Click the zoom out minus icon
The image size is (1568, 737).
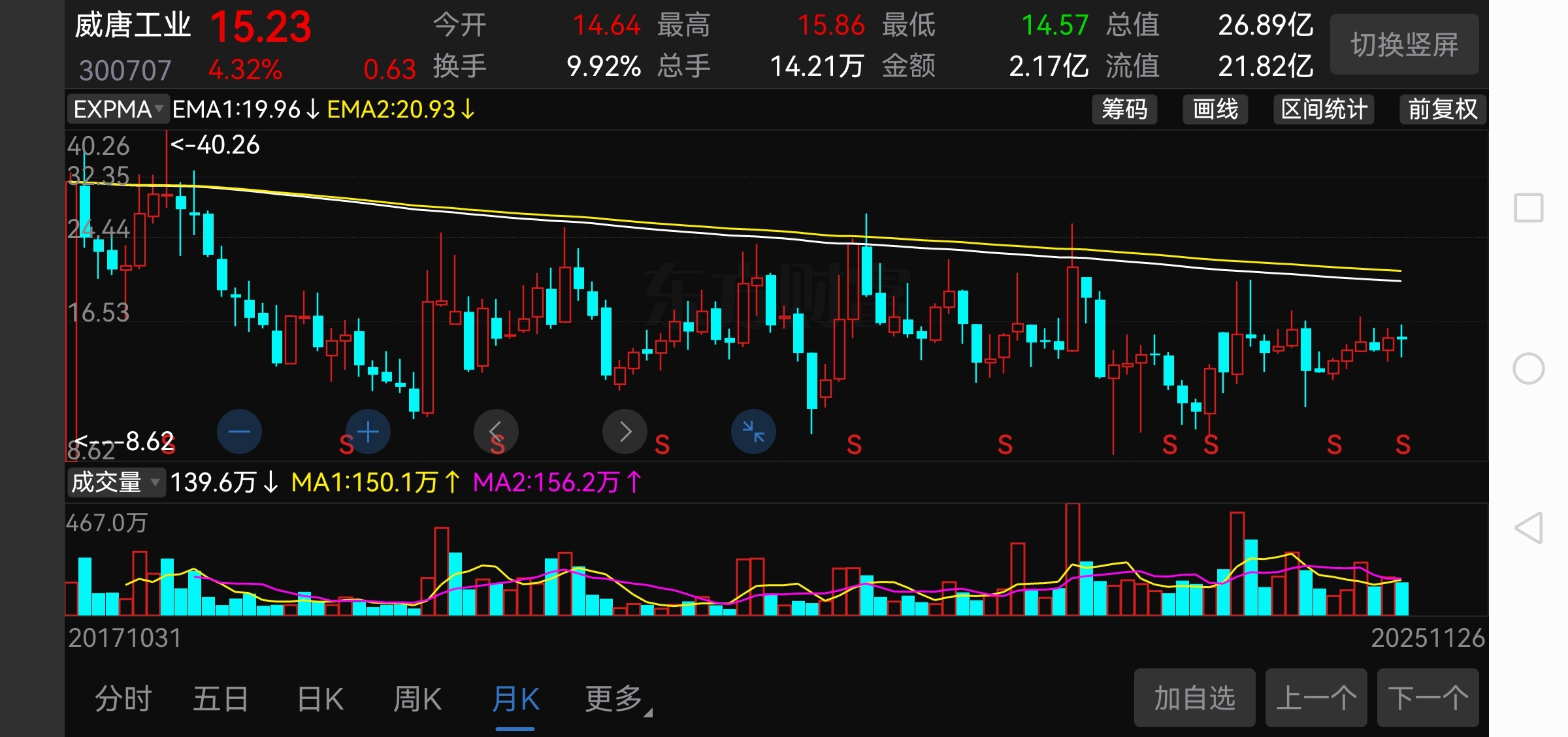[239, 432]
